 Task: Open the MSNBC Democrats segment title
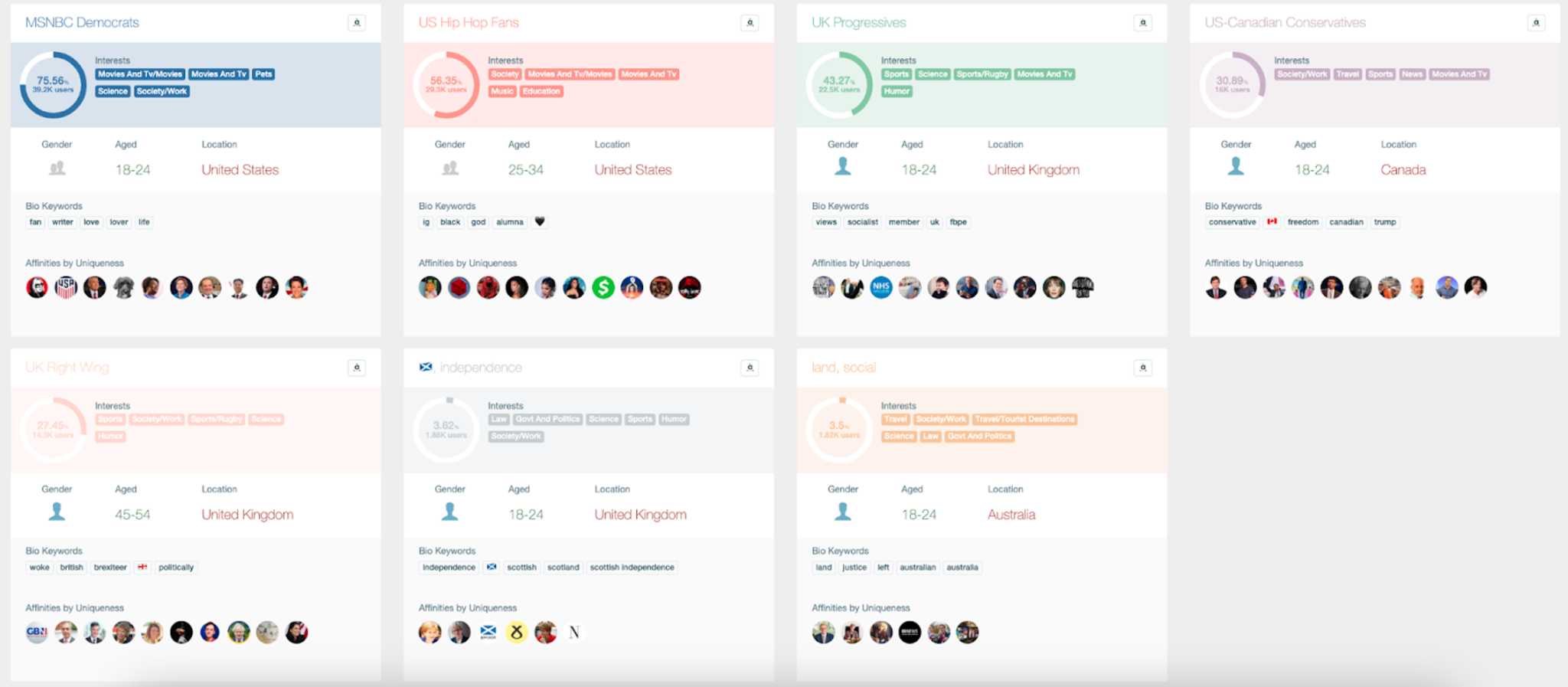coord(82,23)
